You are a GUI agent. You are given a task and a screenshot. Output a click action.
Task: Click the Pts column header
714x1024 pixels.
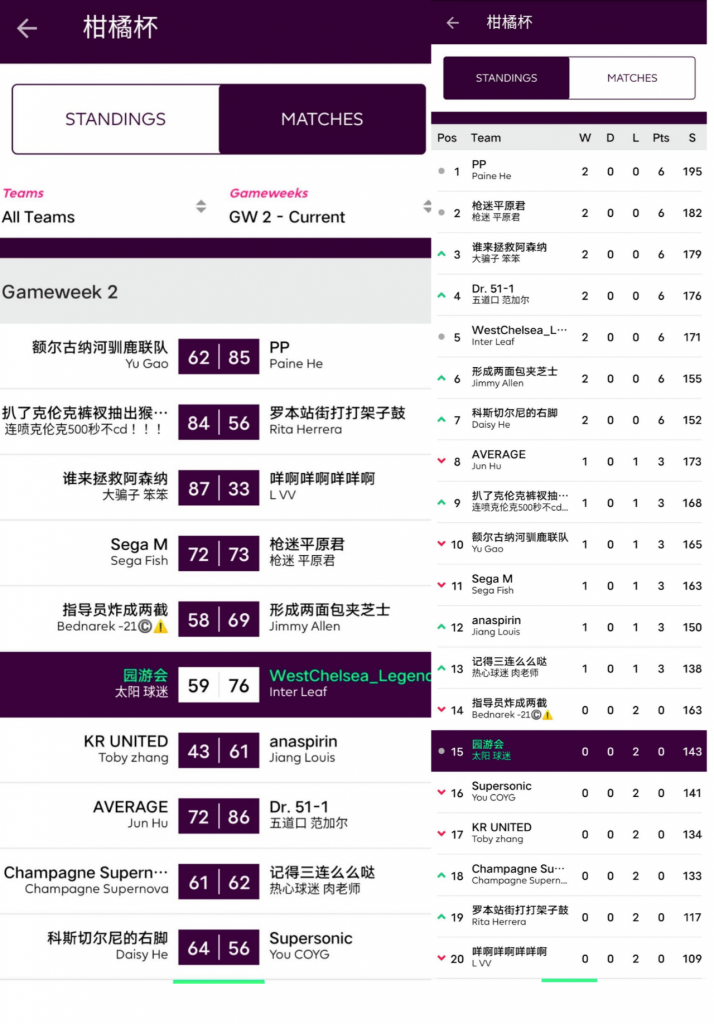(660, 138)
